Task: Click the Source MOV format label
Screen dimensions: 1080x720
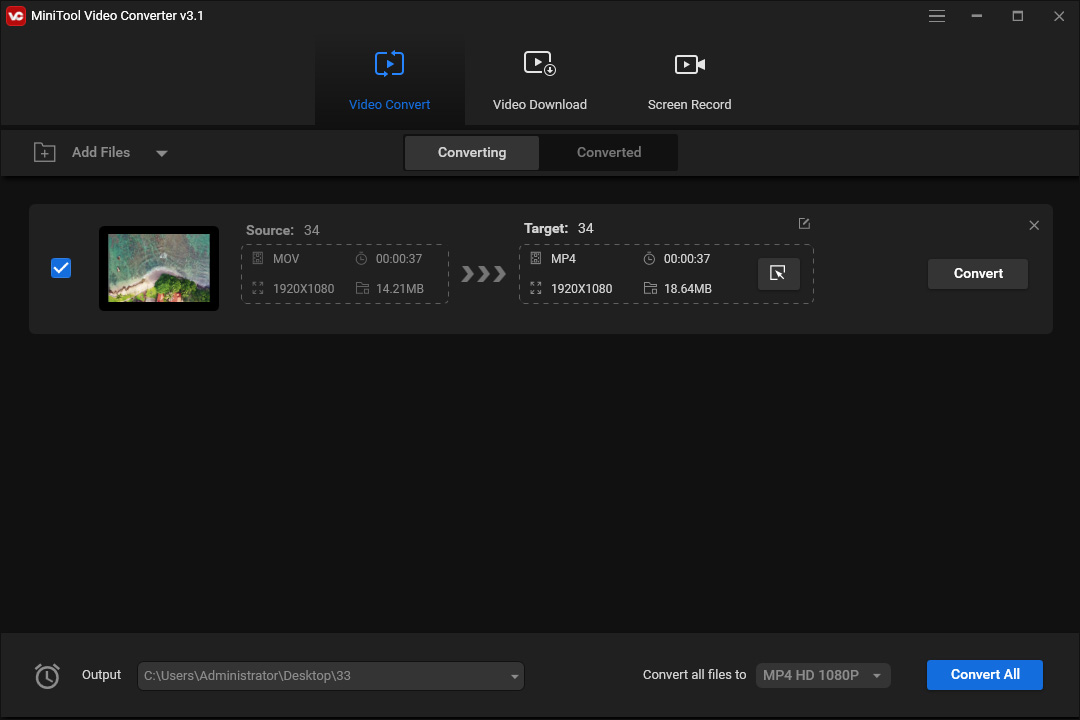Action: [x=286, y=259]
